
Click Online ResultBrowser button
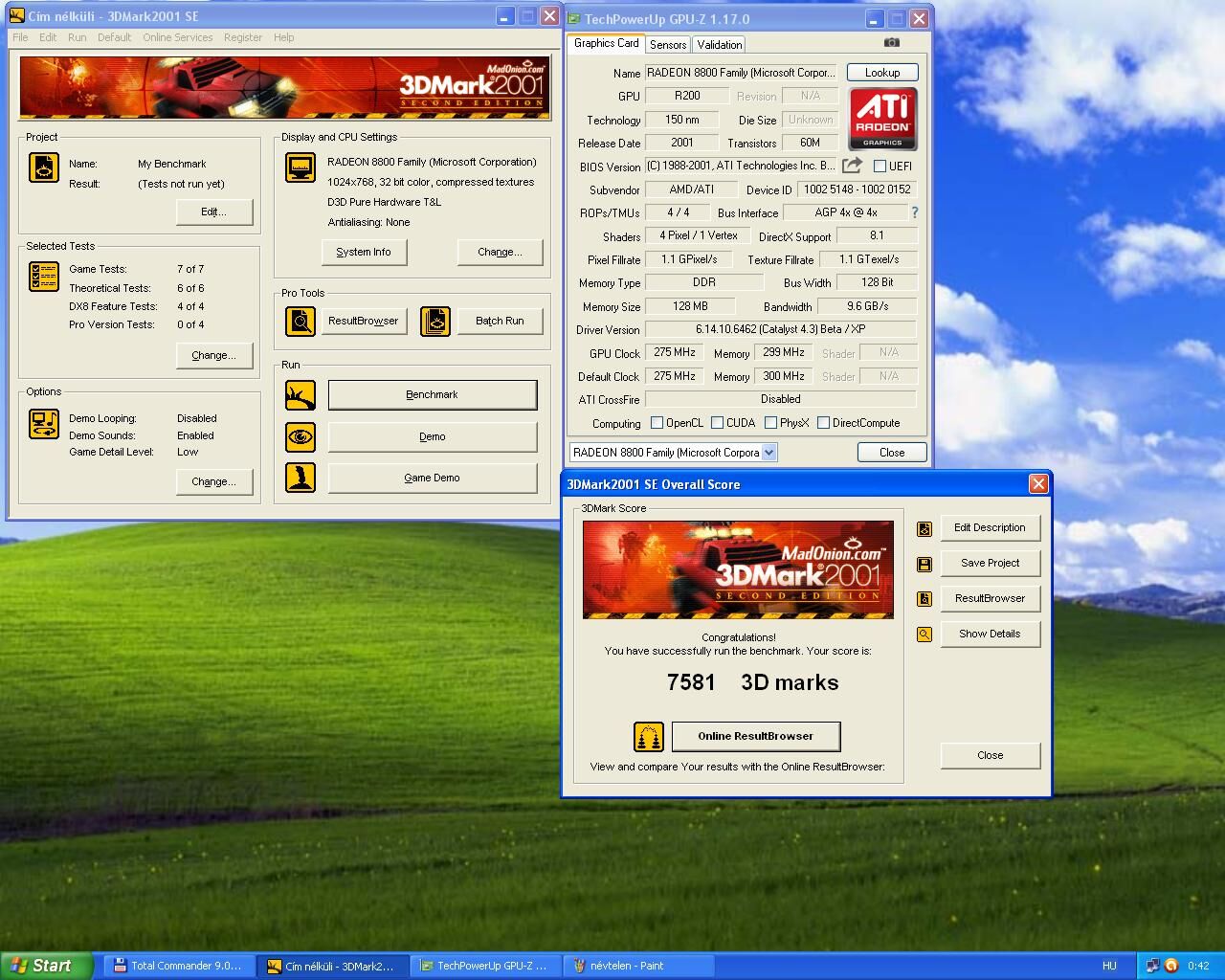756,736
